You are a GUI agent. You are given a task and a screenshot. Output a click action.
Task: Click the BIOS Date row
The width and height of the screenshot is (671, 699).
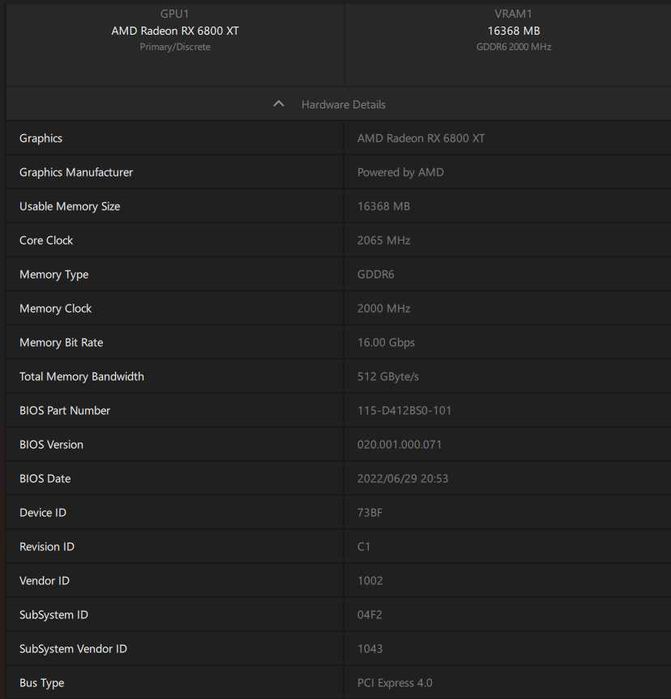click(x=45, y=478)
